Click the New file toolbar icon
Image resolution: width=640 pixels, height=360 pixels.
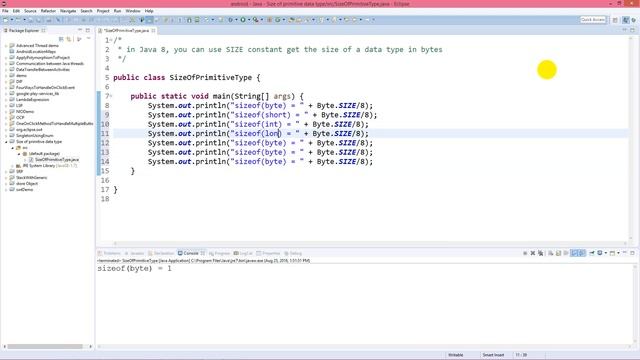click(5, 20)
